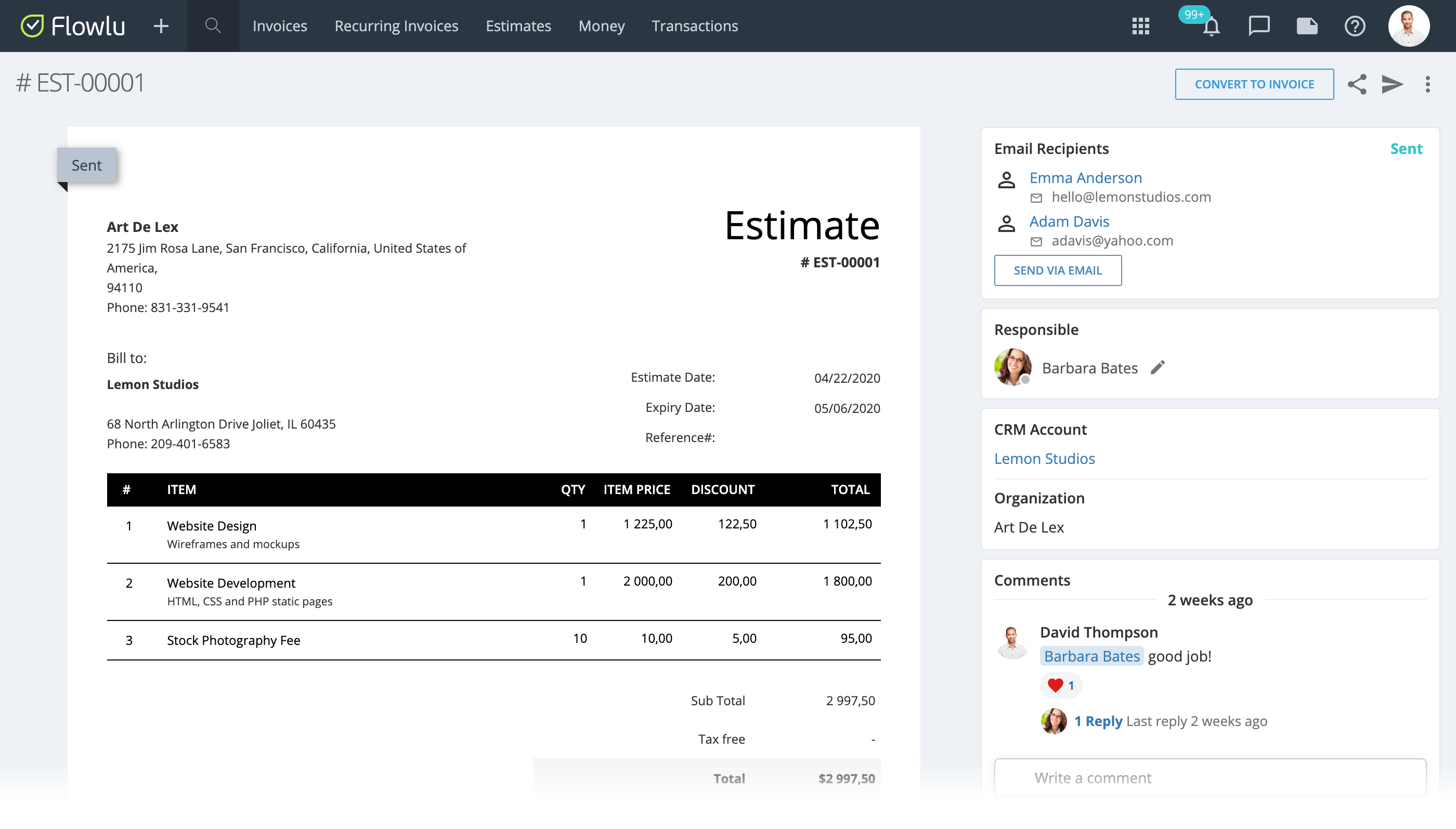This screenshot has width=1456, height=829.
Task: Open the three-dot more options menu
Action: pyautogui.click(x=1427, y=84)
